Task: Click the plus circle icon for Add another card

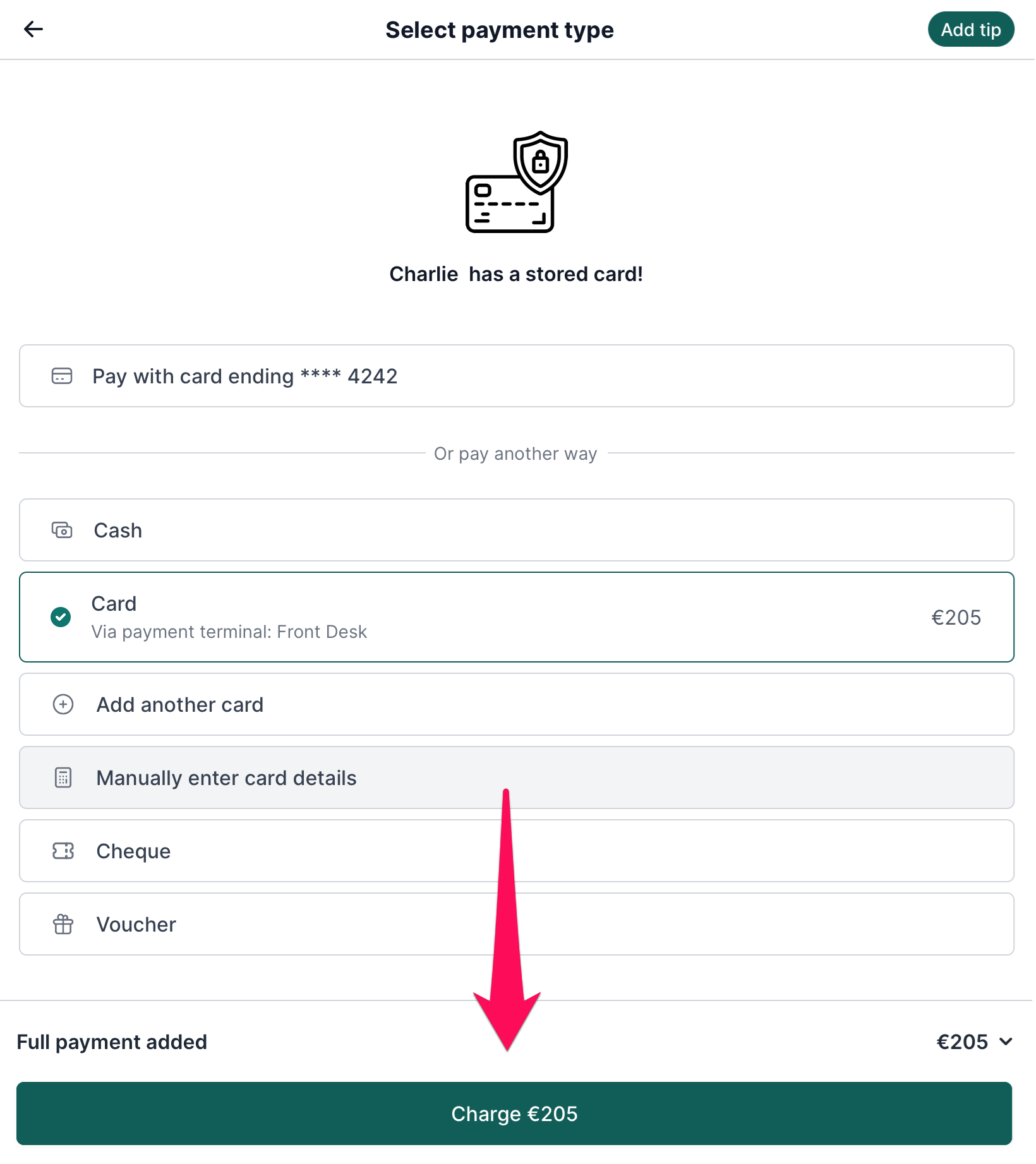Action: [x=63, y=704]
